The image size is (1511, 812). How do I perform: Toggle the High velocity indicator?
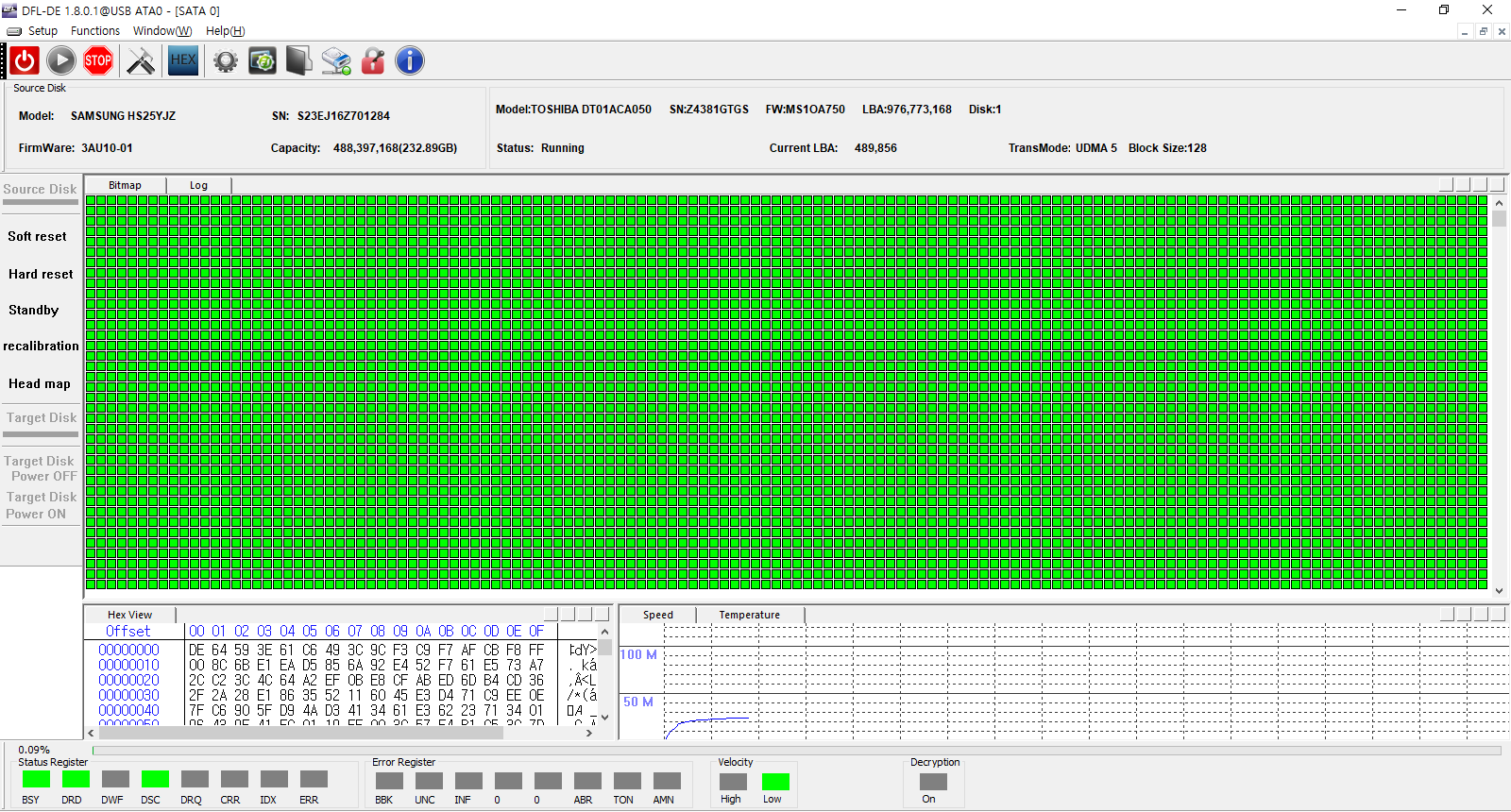click(x=733, y=782)
